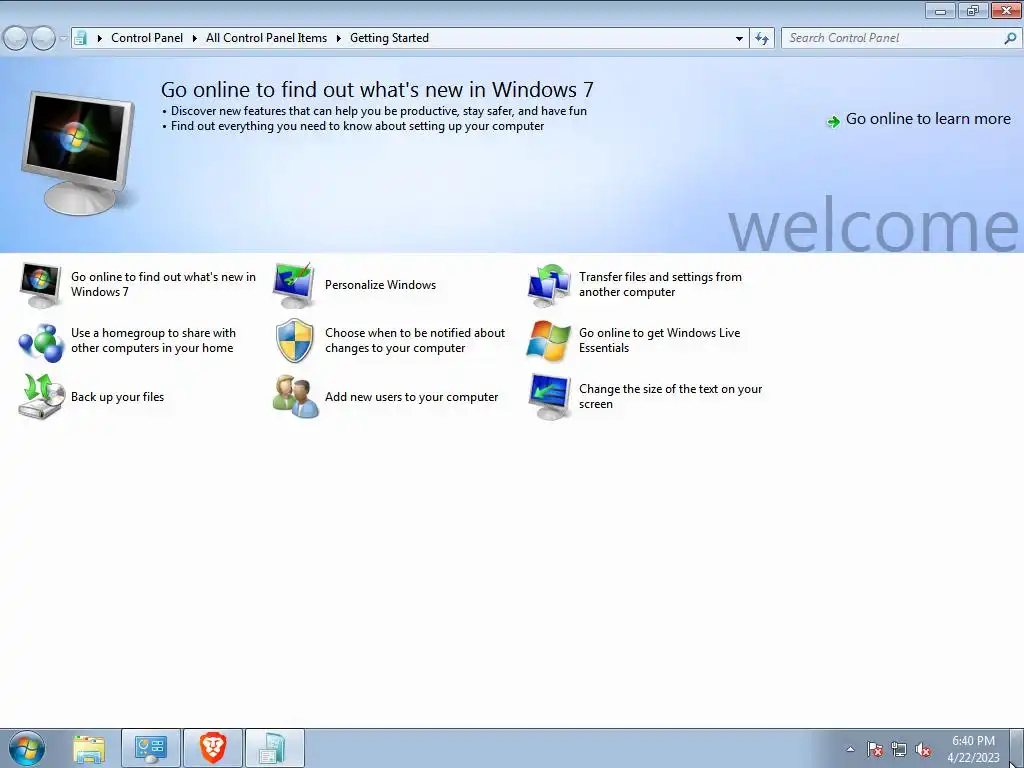Expand arrow between Control Panel and All Items
The width and height of the screenshot is (1024, 768).
pyautogui.click(x=195, y=38)
